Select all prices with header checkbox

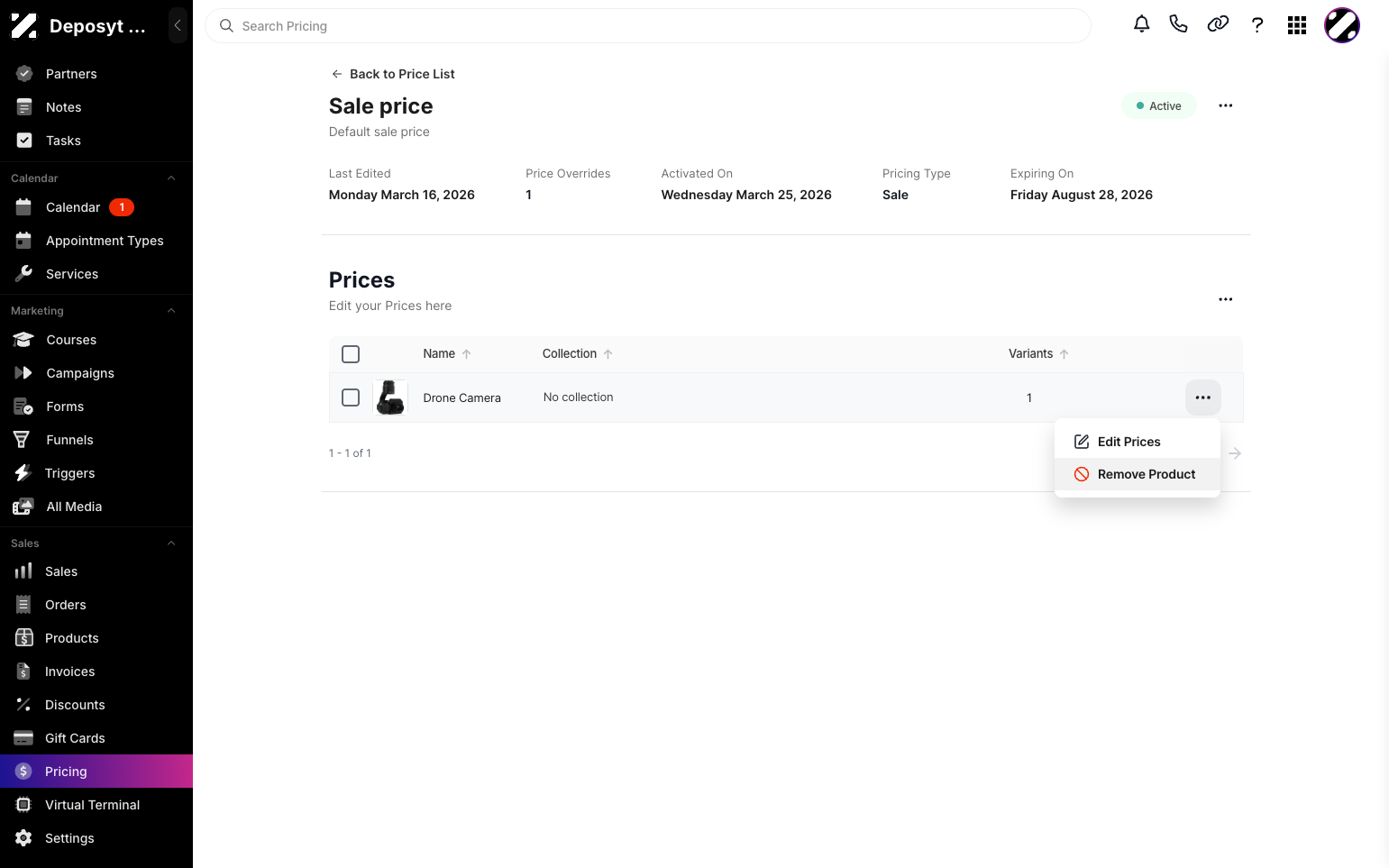[351, 354]
